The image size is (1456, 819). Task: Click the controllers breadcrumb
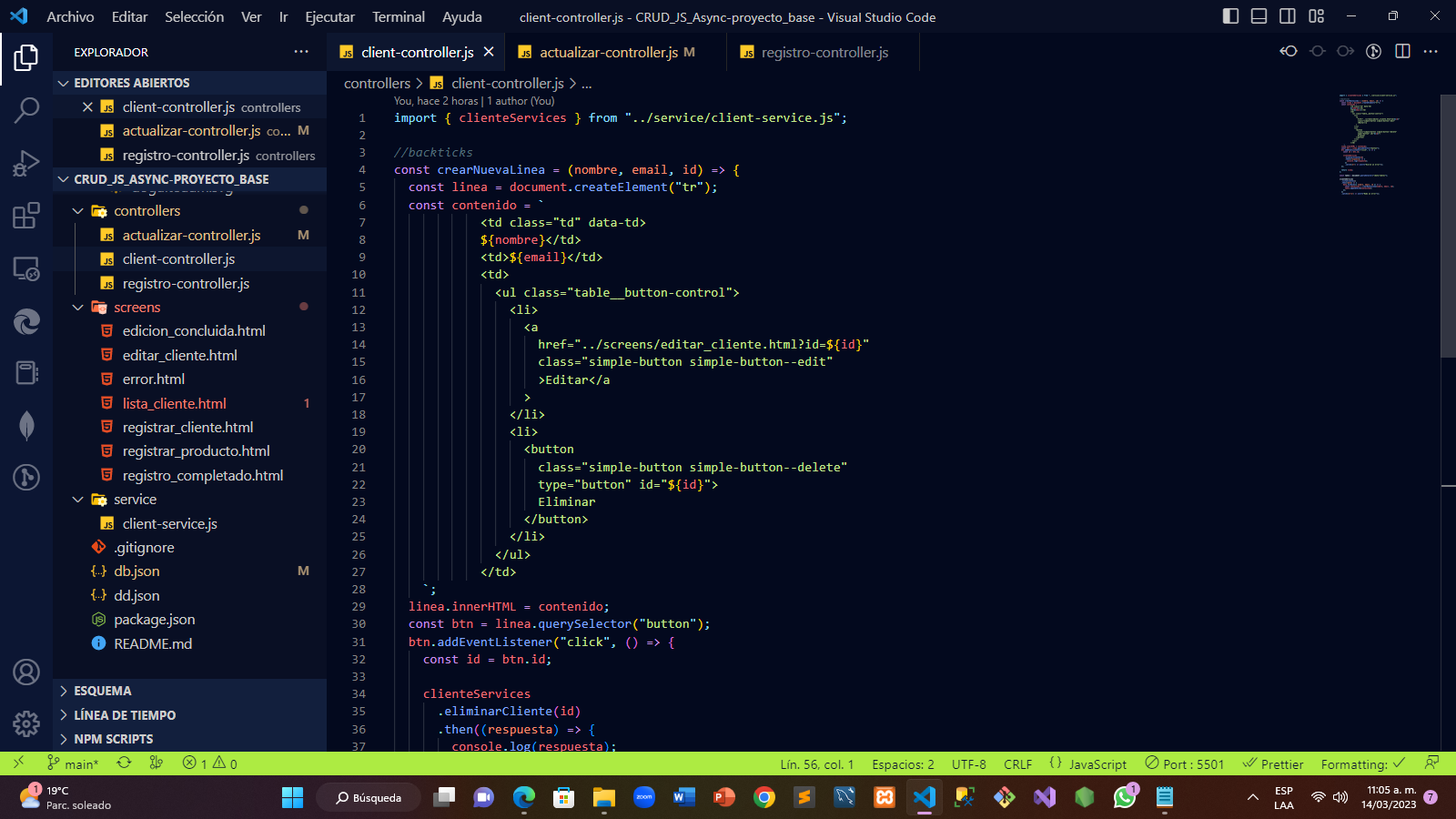377,84
